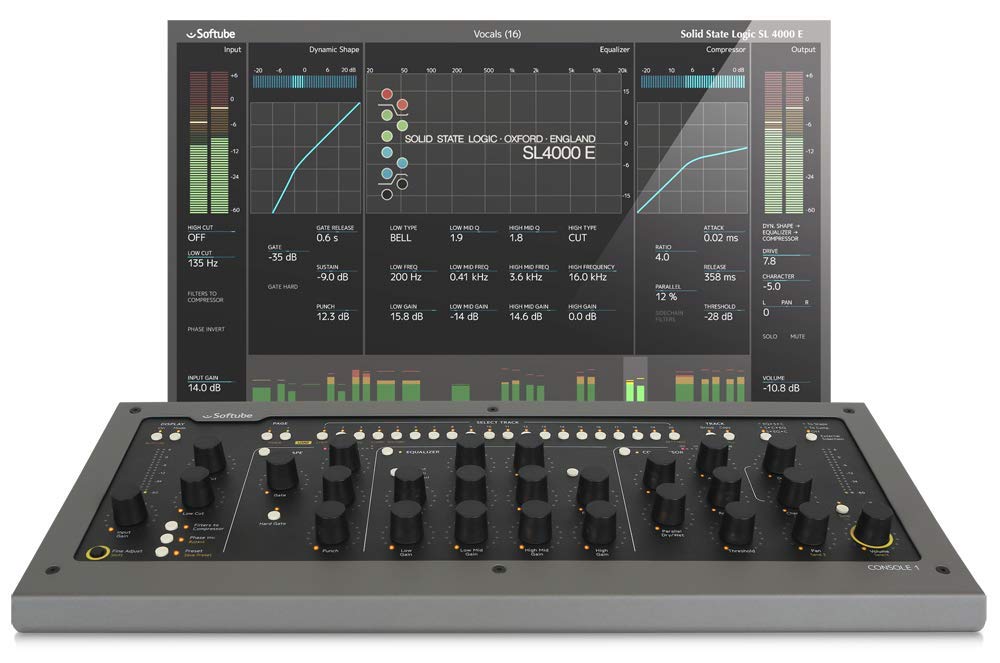Enable Phase Invert on the input section

tap(206, 329)
